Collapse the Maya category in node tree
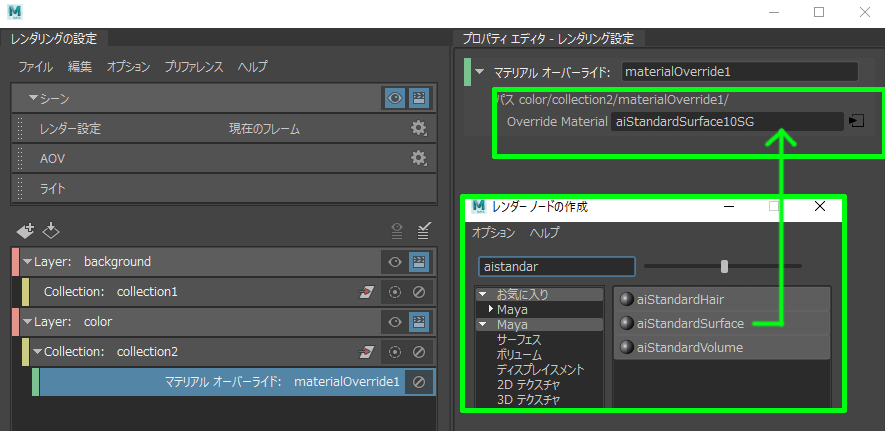This screenshot has height=431, width=885. pos(483,325)
